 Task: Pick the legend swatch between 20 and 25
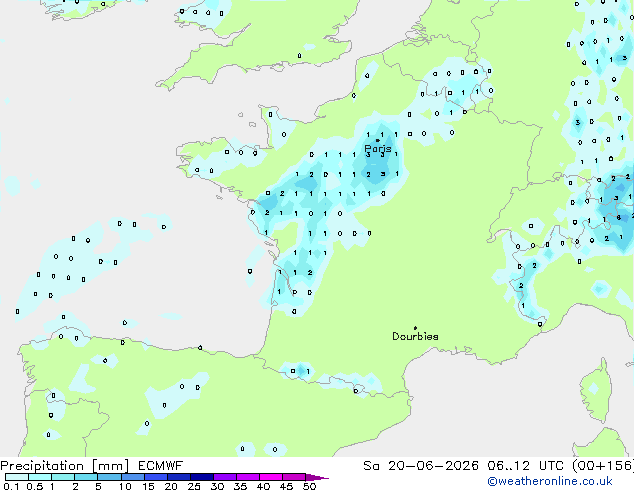click(x=178, y=477)
